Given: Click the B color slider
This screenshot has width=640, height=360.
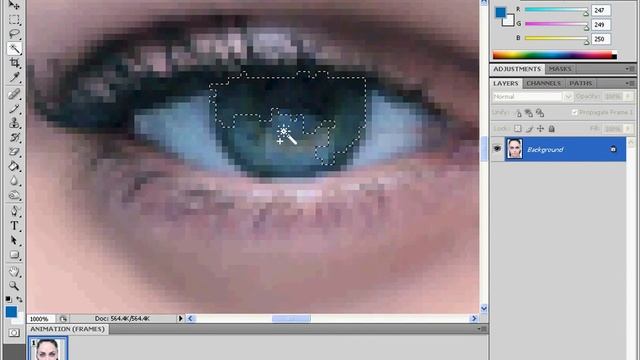Looking at the screenshot, I should tap(556, 38).
